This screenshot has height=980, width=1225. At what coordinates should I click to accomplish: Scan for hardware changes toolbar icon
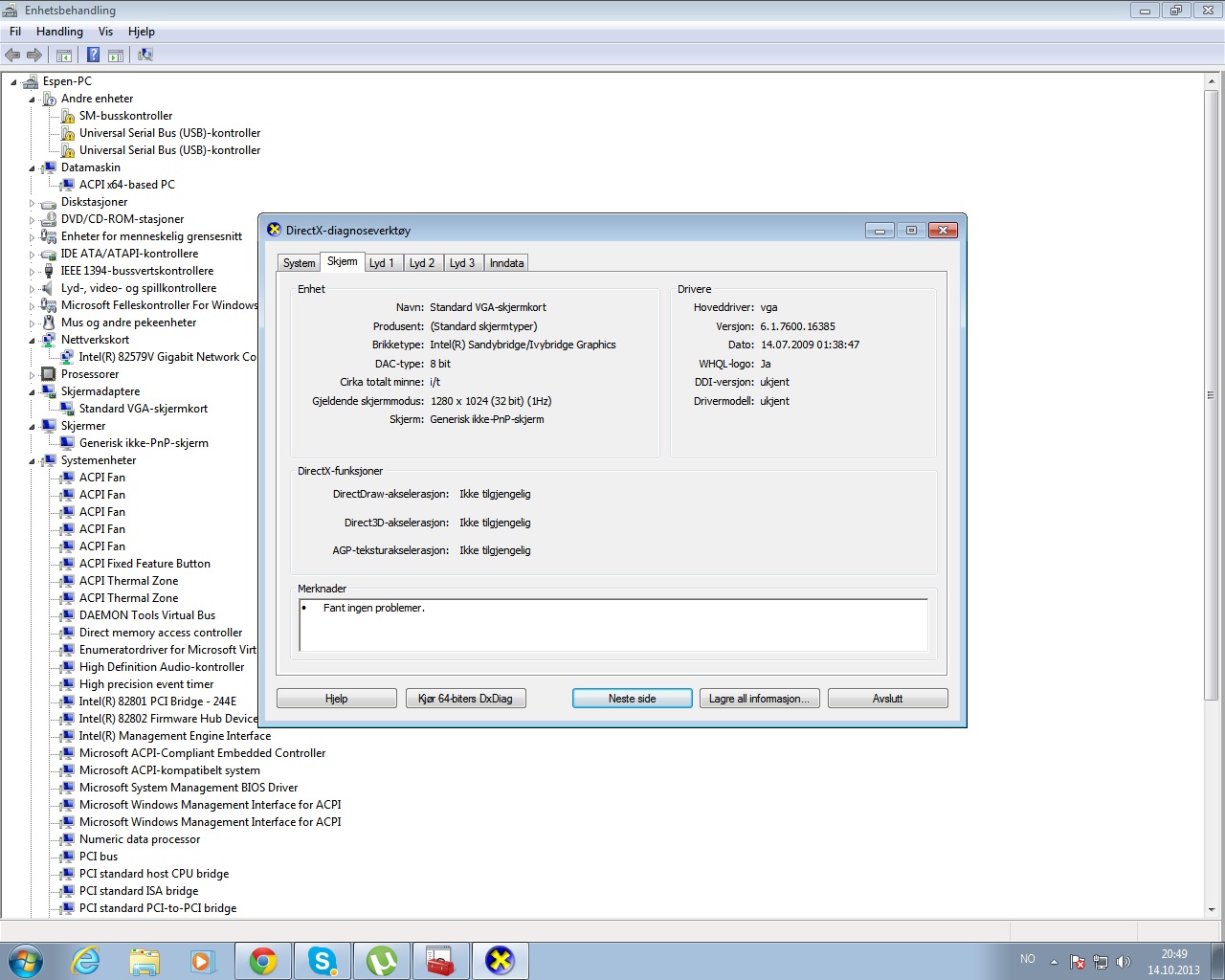(x=145, y=55)
